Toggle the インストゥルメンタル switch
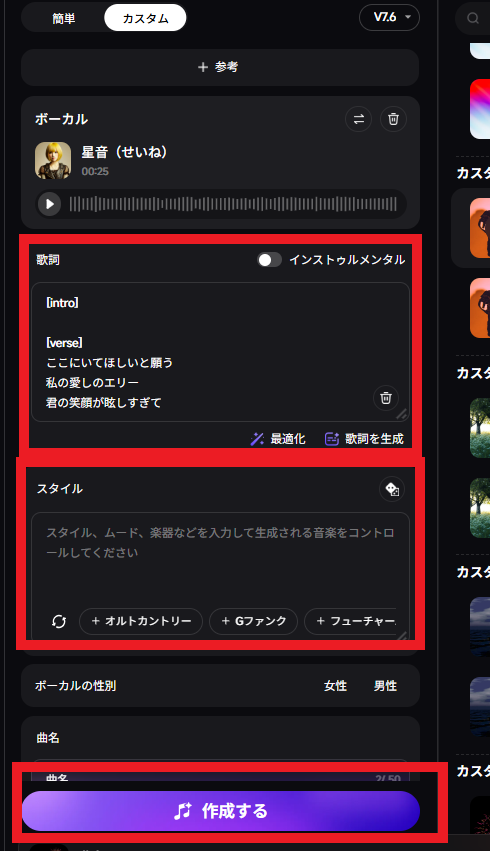The image size is (490, 851). tap(269, 260)
